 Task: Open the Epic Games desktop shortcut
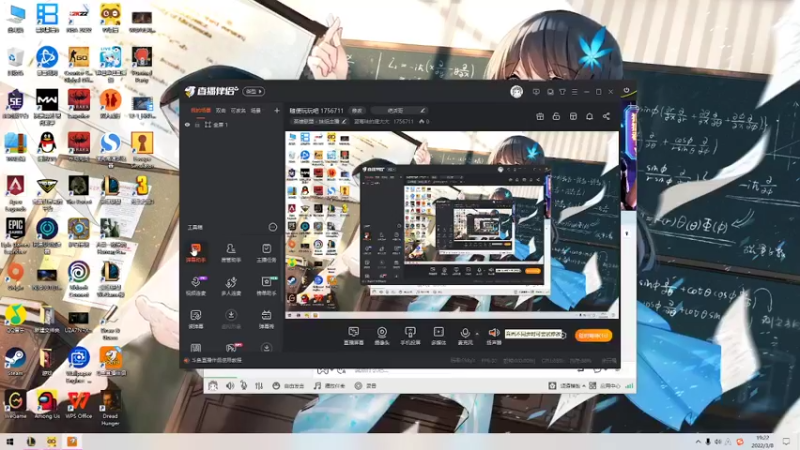pos(15,236)
